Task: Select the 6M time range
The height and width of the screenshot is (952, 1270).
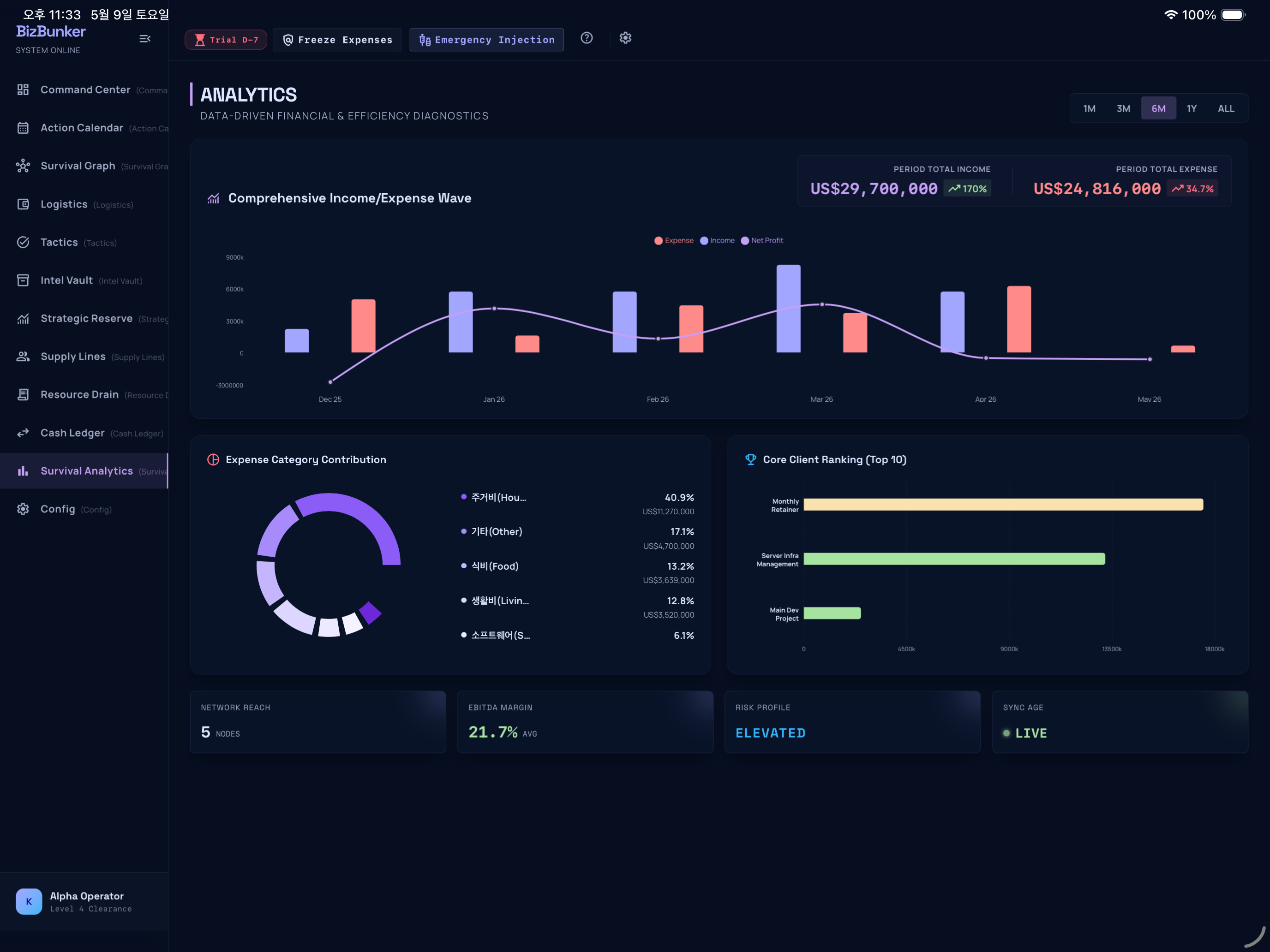Action: (1158, 108)
